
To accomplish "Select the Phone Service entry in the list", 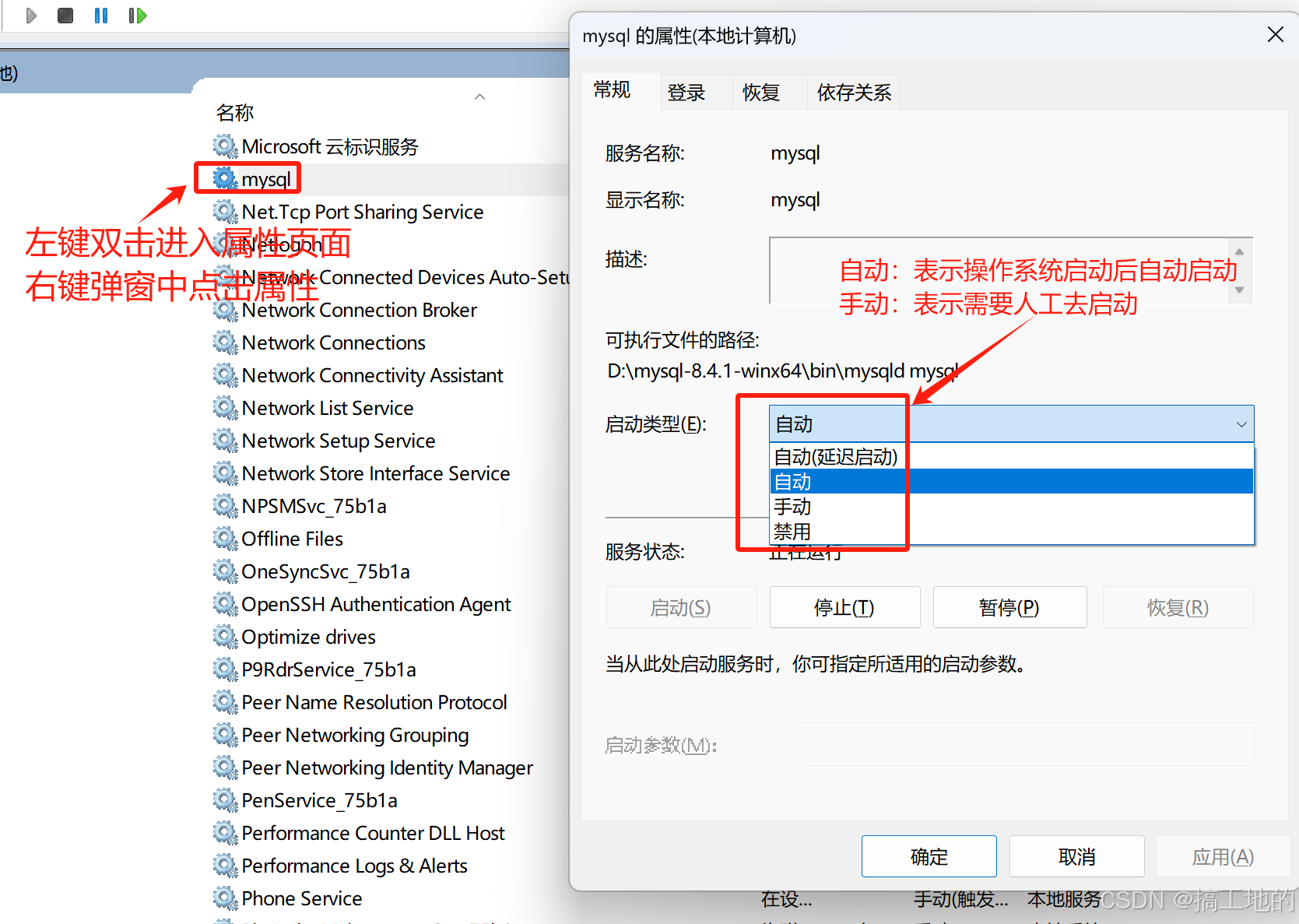I will [300, 898].
